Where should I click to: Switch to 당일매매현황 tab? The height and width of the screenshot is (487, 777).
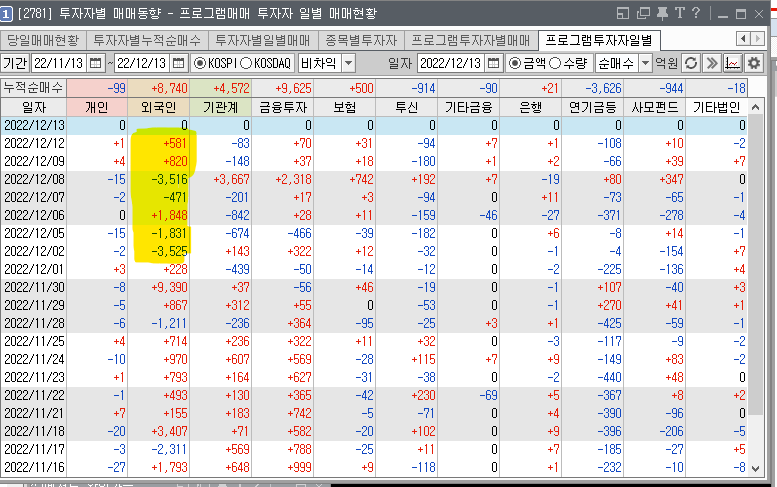tap(43, 40)
